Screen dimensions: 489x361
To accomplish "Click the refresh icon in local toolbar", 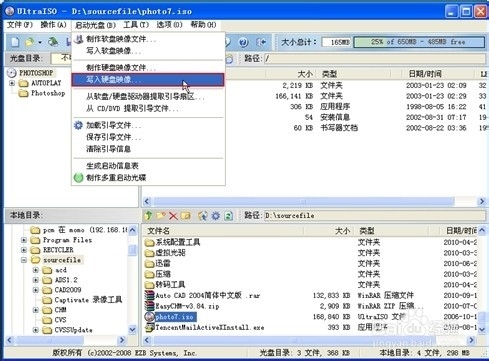I will point(228,216).
